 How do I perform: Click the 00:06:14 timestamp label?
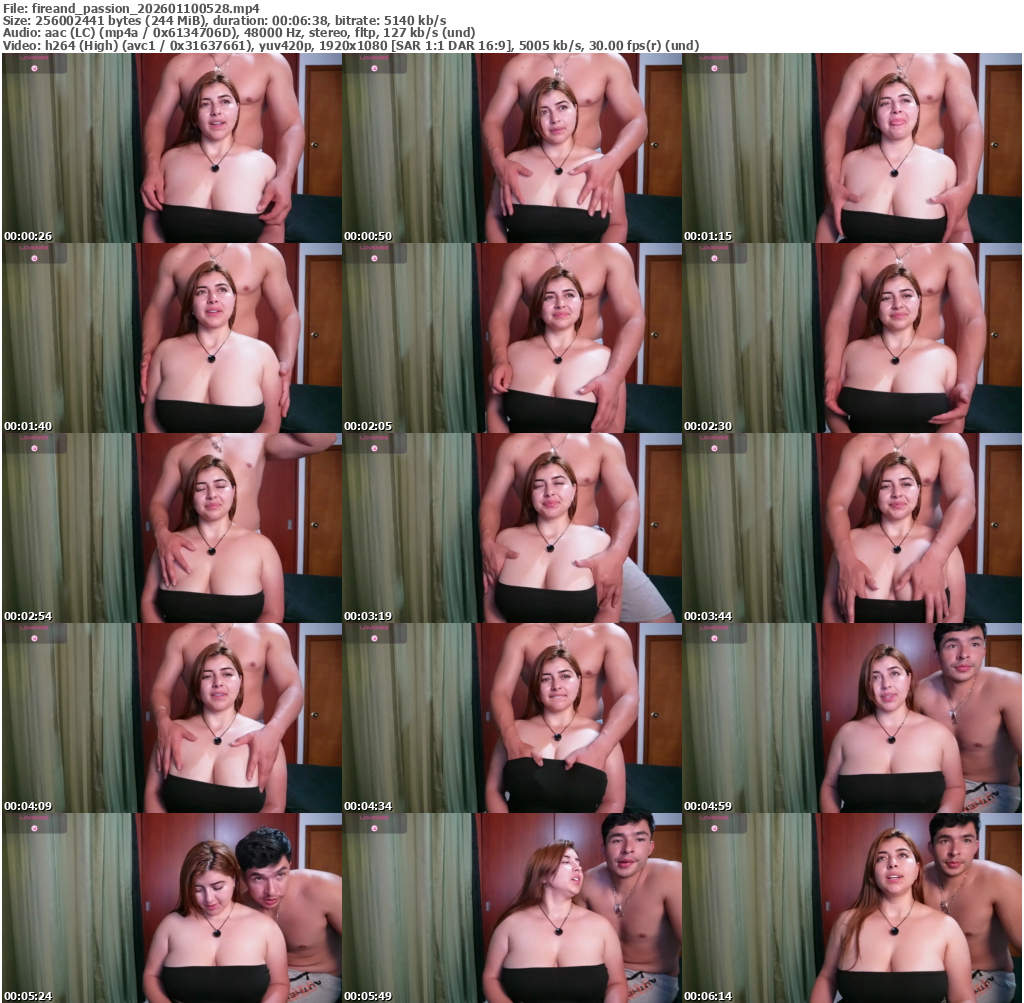pyautogui.click(x=708, y=996)
